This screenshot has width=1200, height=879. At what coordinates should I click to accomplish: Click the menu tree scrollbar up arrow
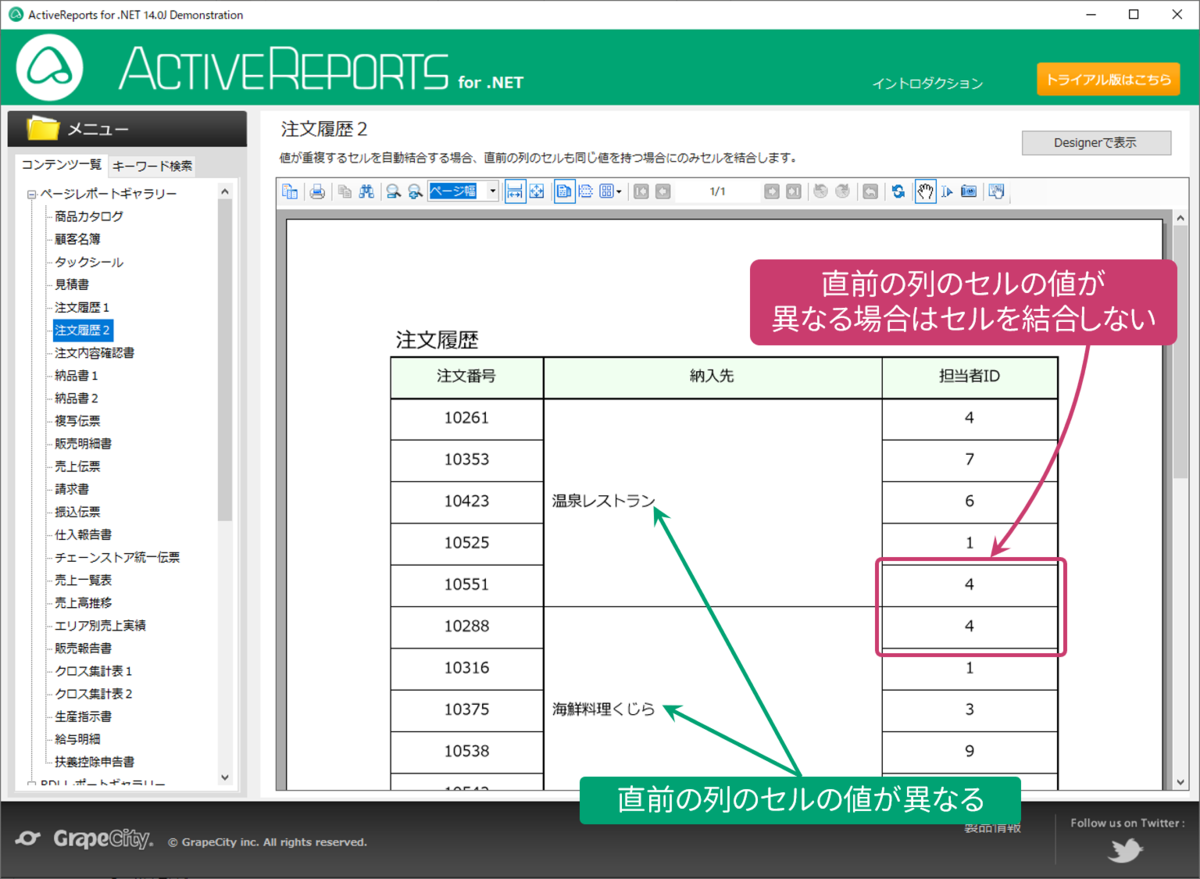pos(224,192)
